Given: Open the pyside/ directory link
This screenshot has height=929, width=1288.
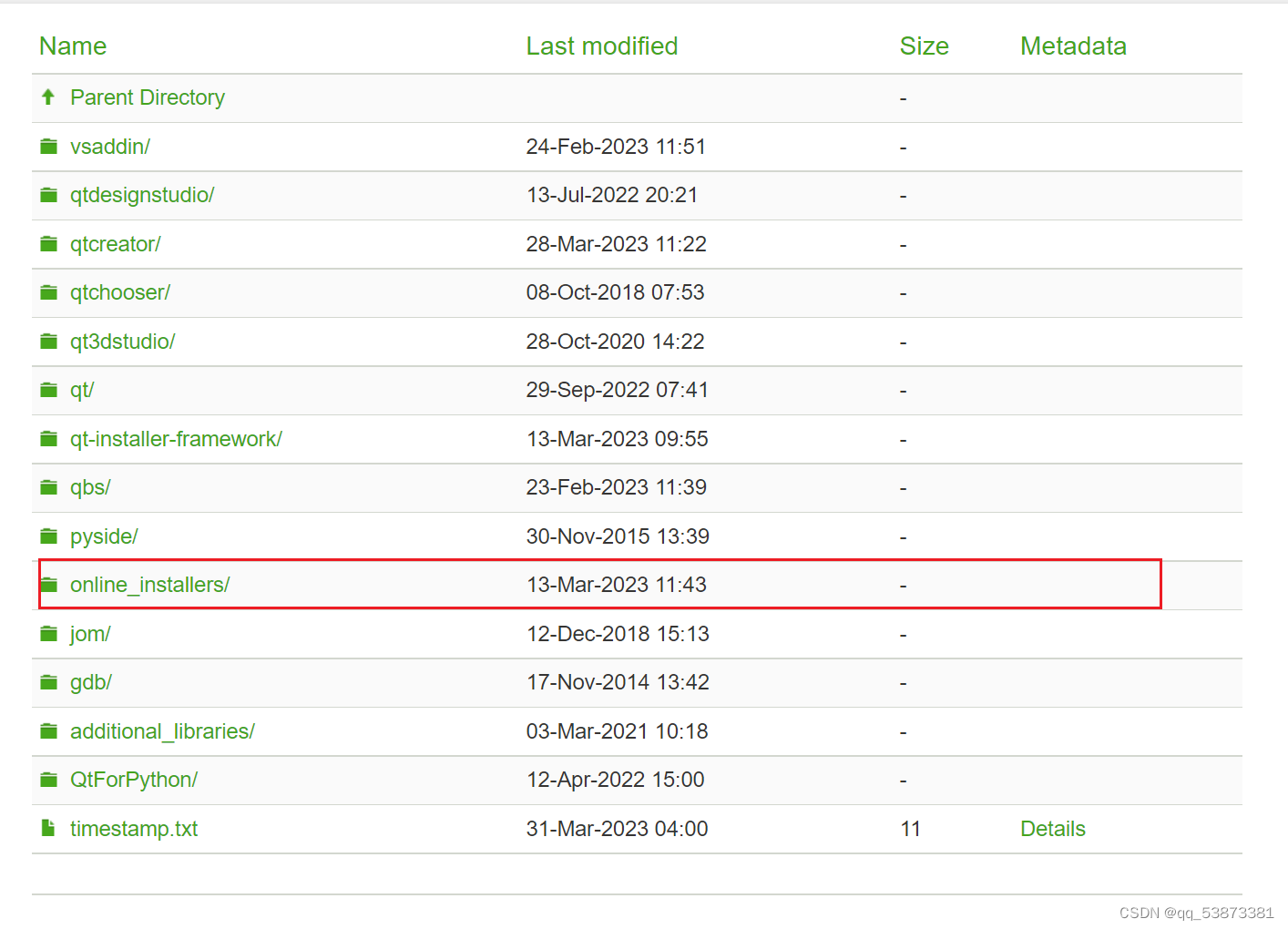Looking at the screenshot, I should pos(104,536).
